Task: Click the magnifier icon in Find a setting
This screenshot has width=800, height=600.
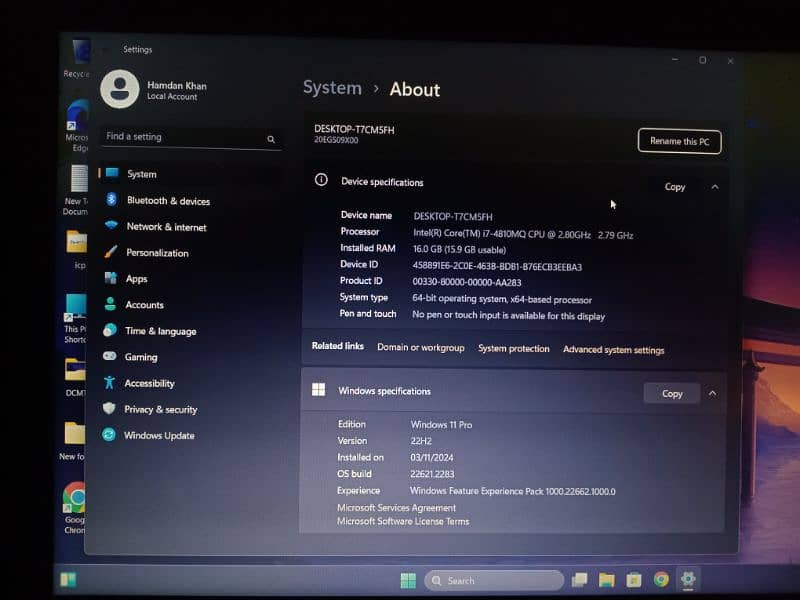Action: 271,139
